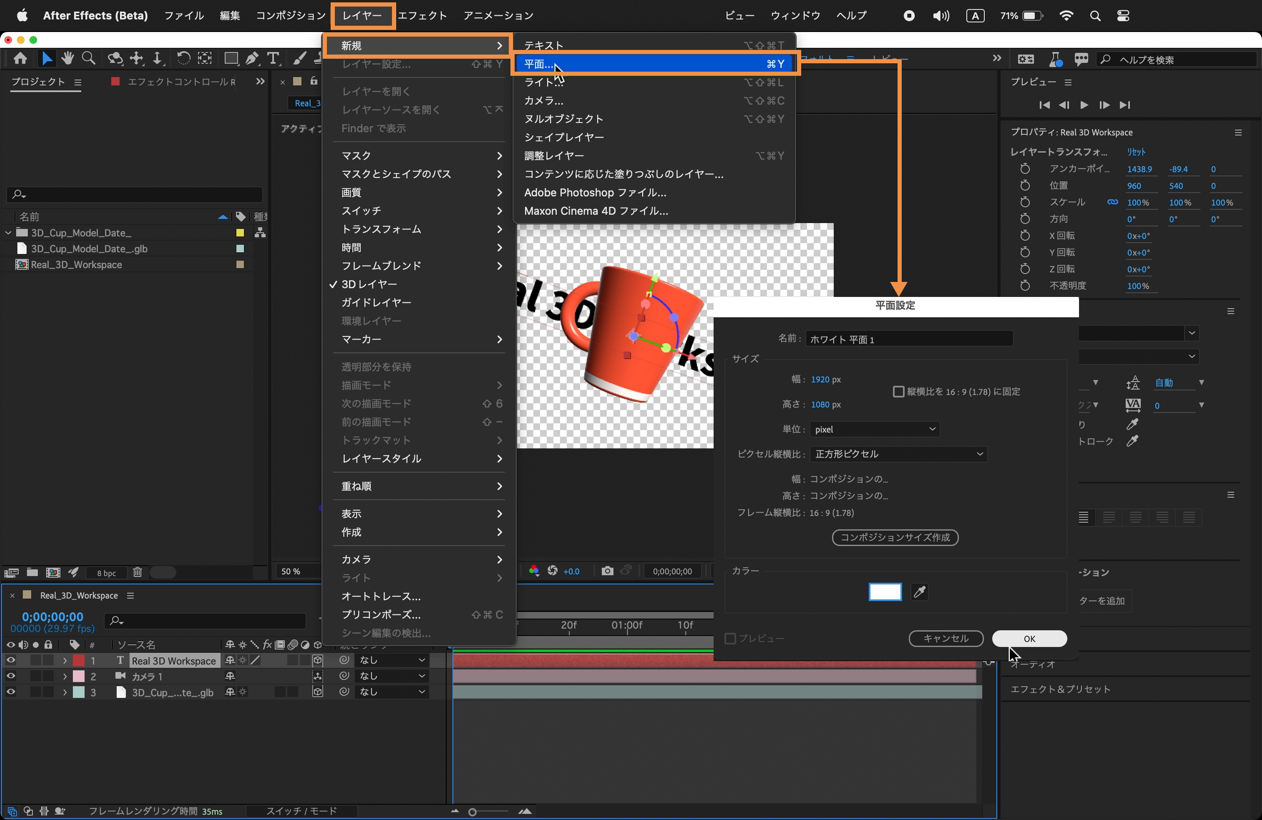Hide the カメラ 1 layer using eye icon

coord(11,677)
